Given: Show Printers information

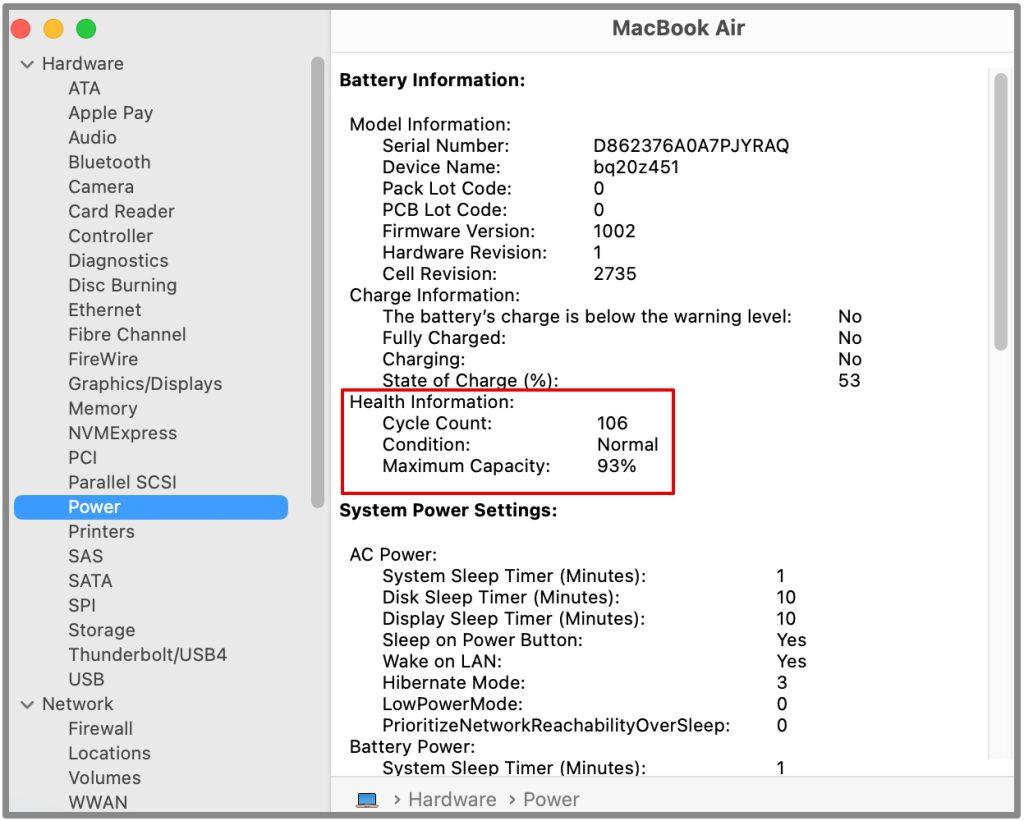Looking at the screenshot, I should point(101,532).
